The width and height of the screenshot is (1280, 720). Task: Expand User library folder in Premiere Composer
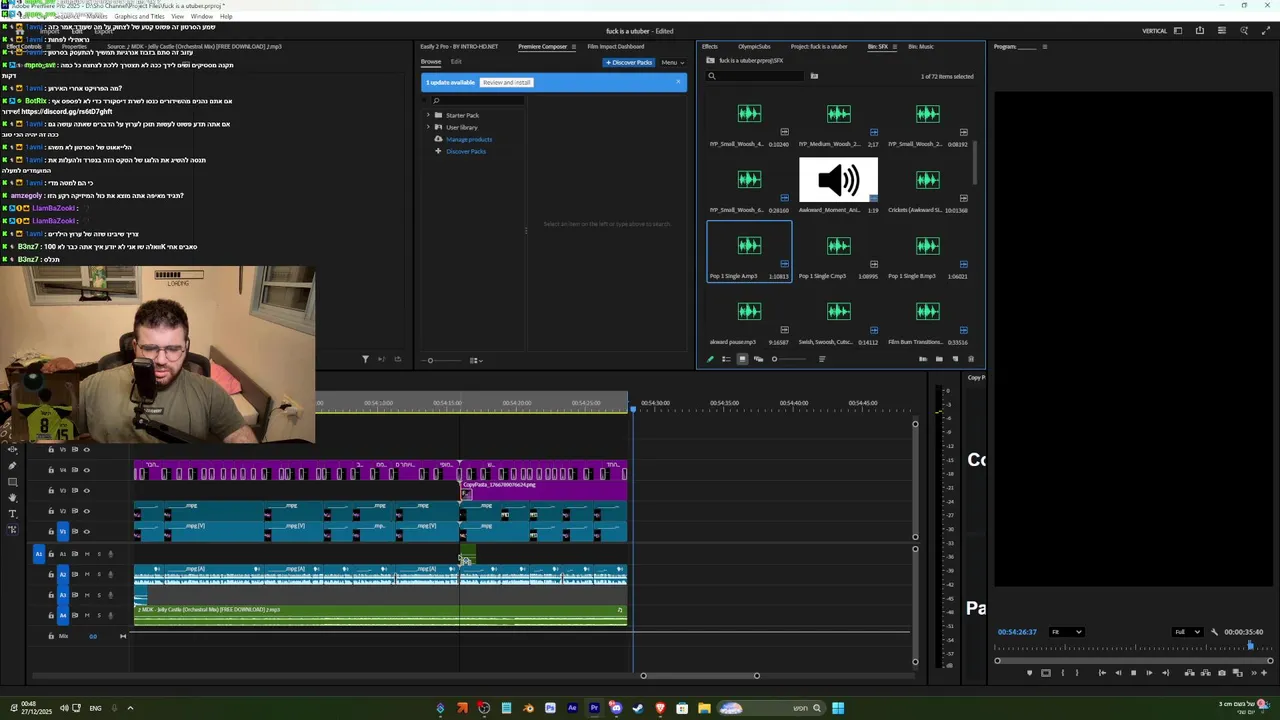tap(428, 127)
